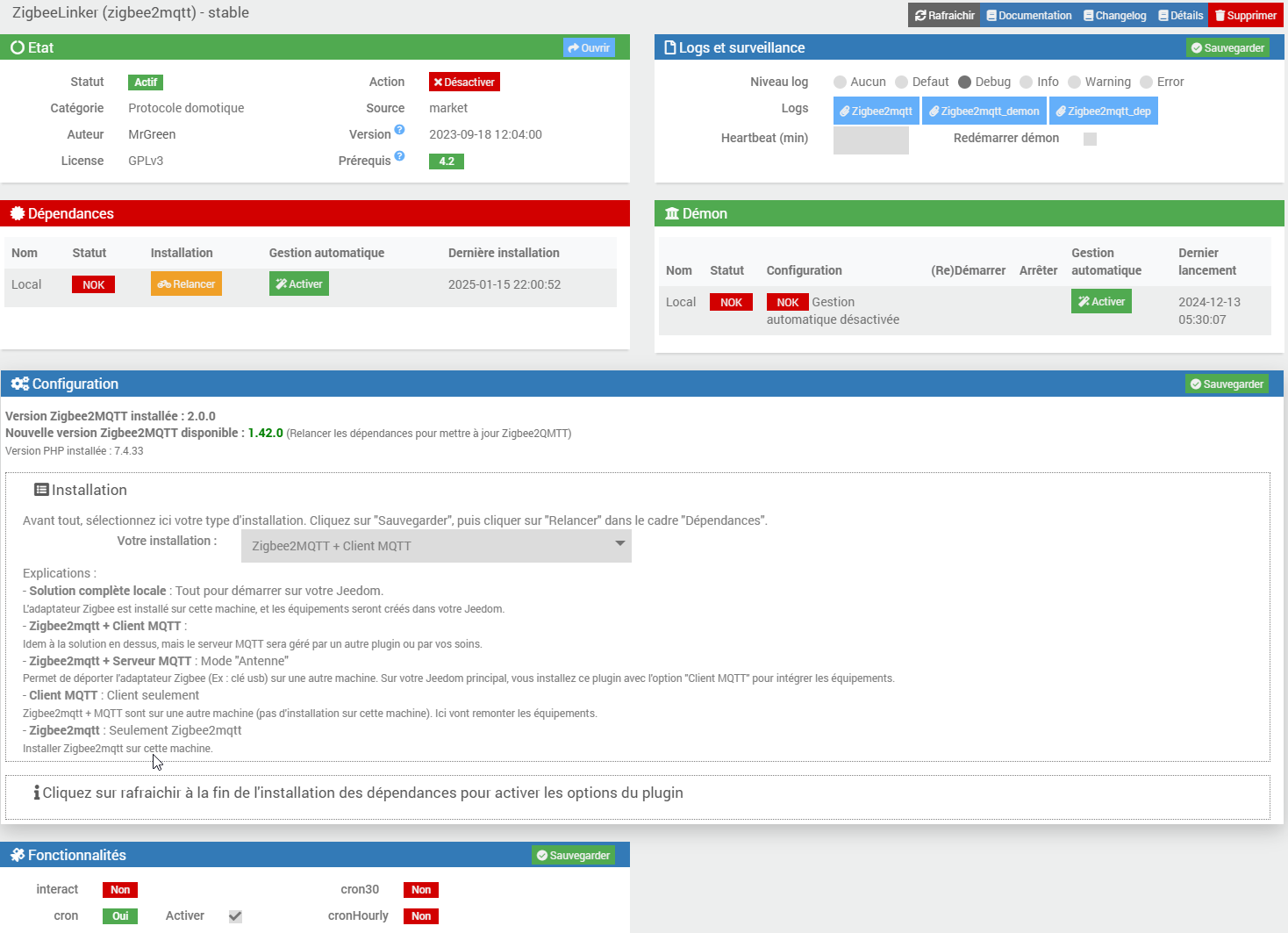This screenshot has height=933, width=1288.
Task: Click the date 2025-01-15 22:00:52
Action: [504, 284]
